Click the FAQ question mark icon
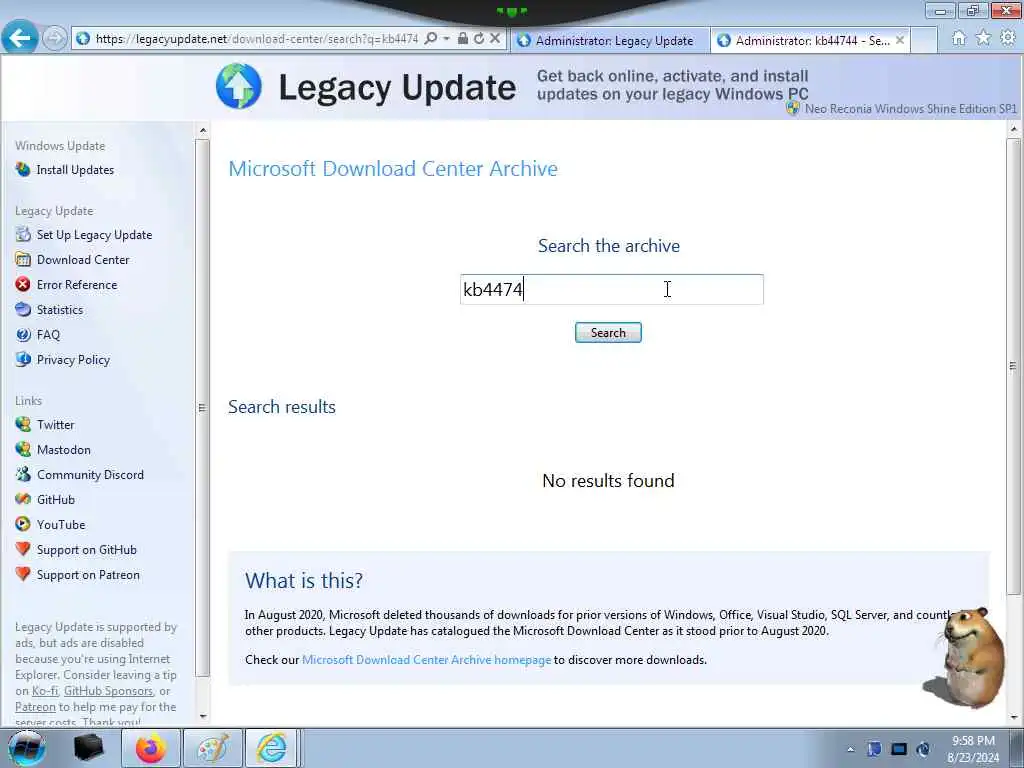The height and width of the screenshot is (768, 1024). [23, 334]
